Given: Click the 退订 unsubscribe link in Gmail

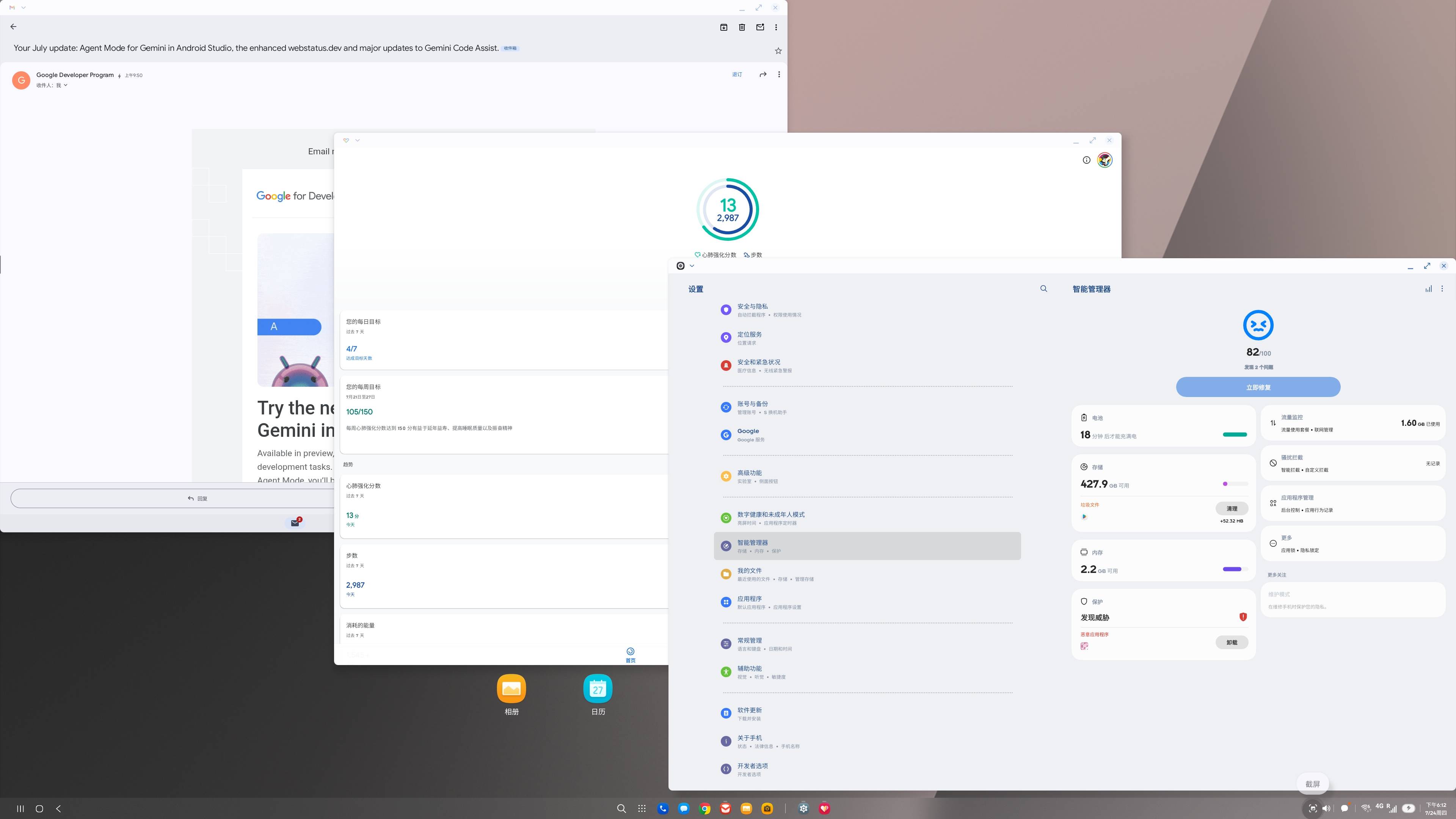Looking at the screenshot, I should pyautogui.click(x=737, y=75).
